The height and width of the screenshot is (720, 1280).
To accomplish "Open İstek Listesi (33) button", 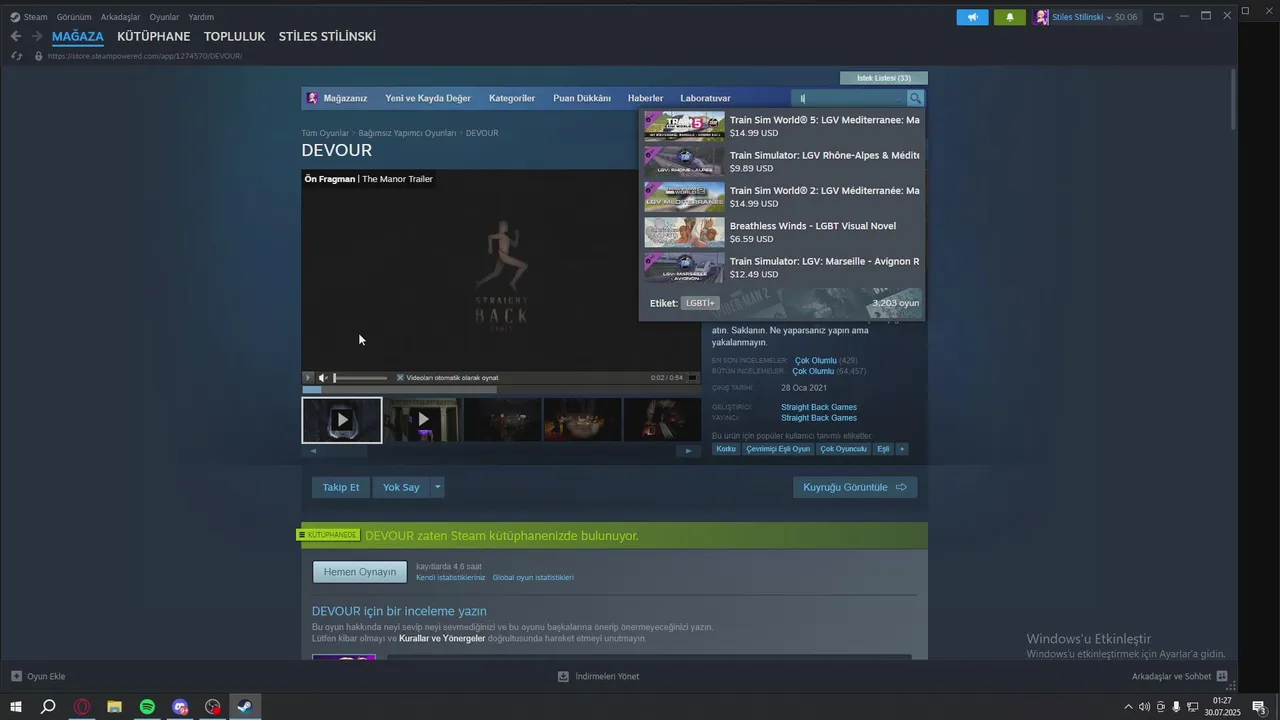I will coord(884,78).
